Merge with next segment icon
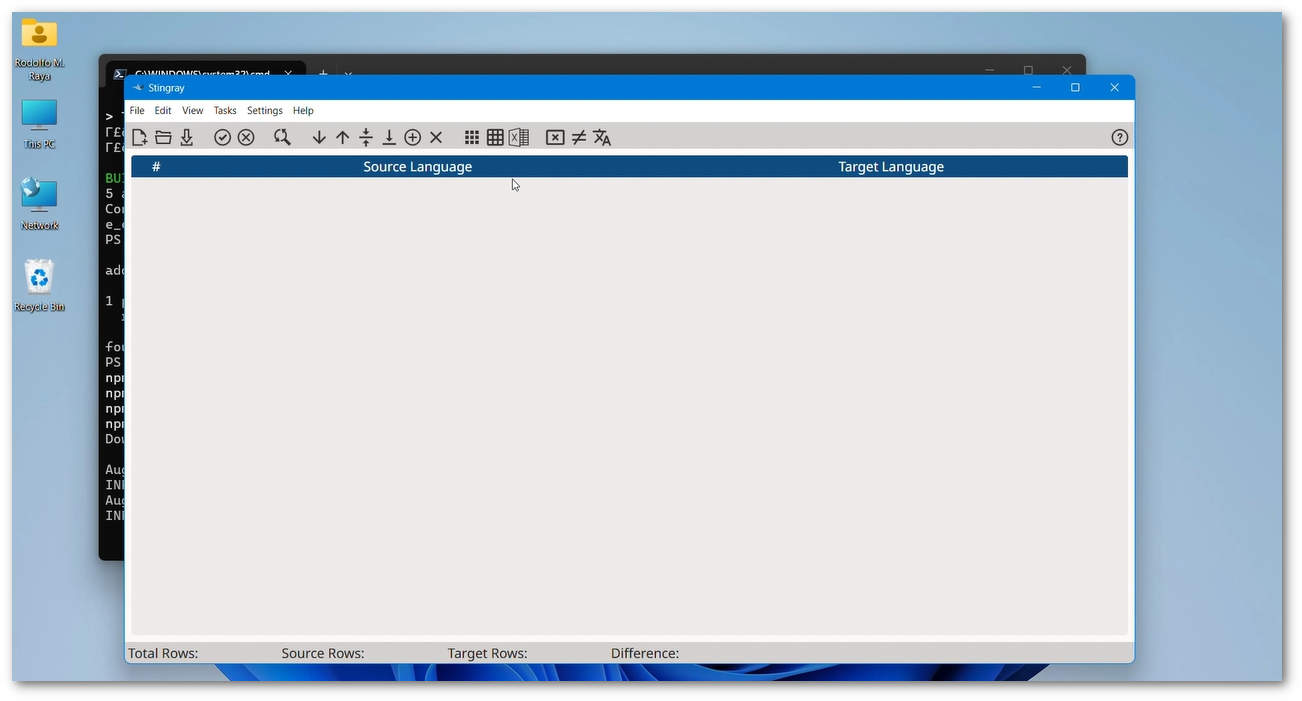This screenshot has height=701, width=1302. (x=389, y=138)
